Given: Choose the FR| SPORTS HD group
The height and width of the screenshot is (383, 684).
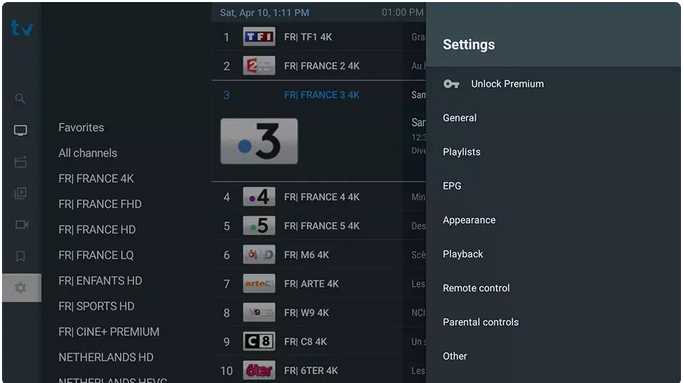Looking at the screenshot, I should [x=96, y=306].
